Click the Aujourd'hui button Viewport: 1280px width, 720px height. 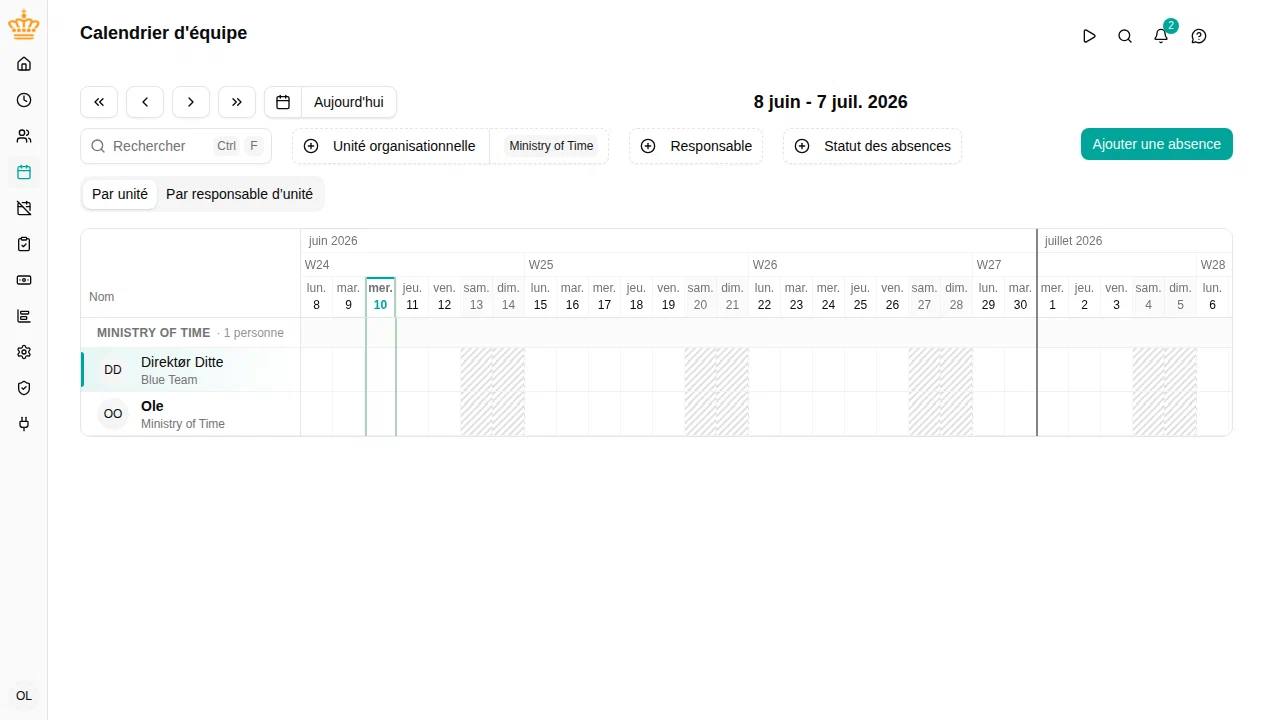(x=349, y=102)
